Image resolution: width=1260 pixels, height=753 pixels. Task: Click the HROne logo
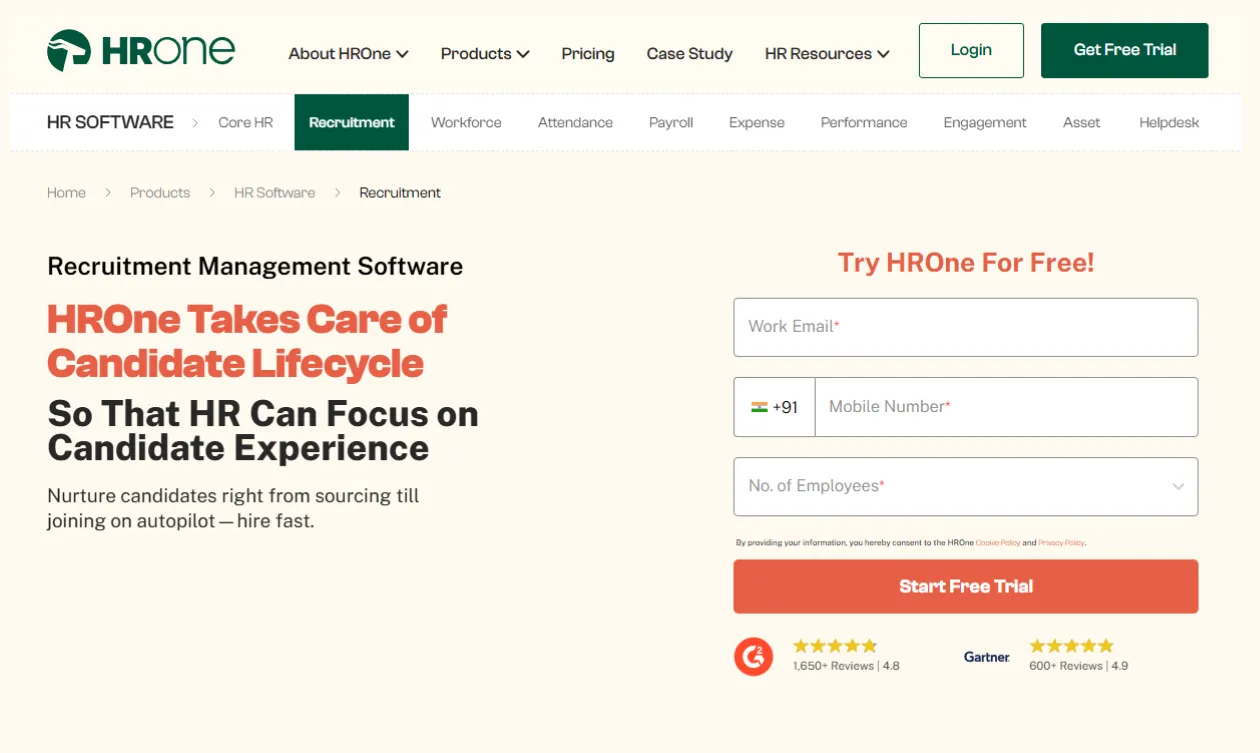tap(141, 50)
